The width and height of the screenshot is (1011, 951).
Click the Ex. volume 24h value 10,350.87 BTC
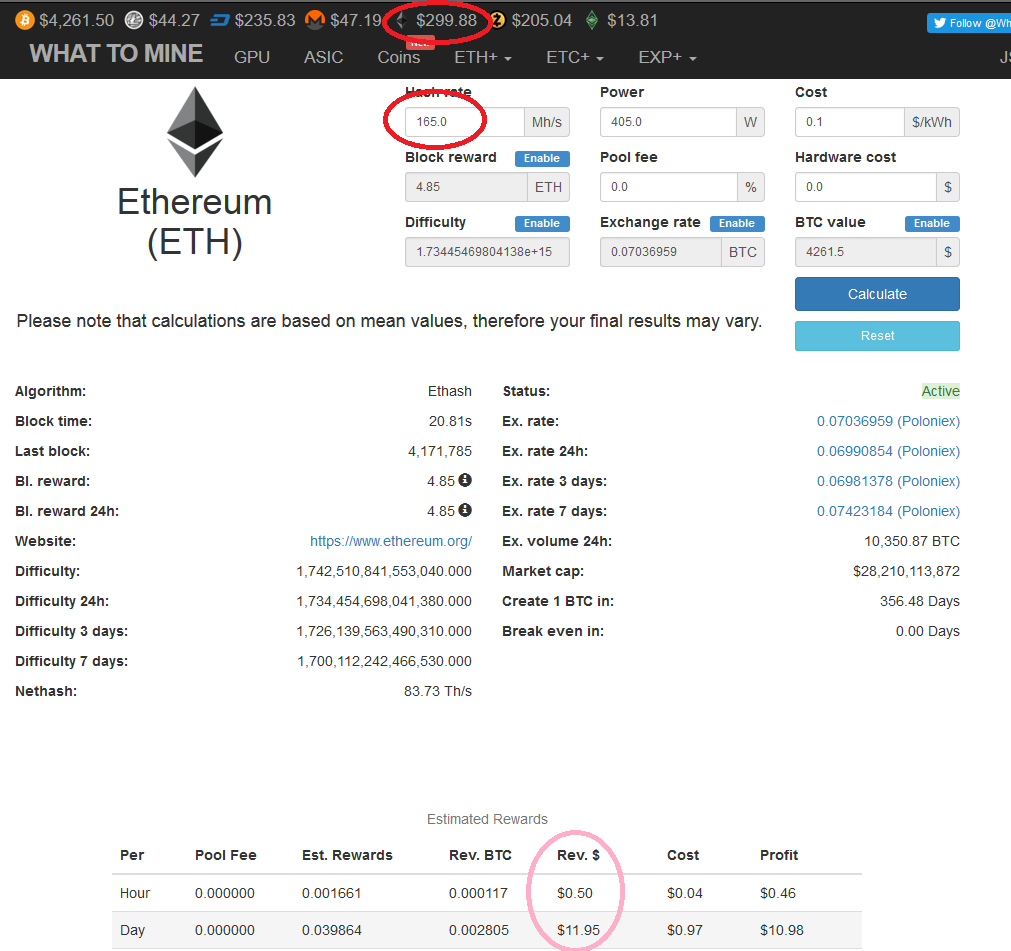[x=912, y=542]
